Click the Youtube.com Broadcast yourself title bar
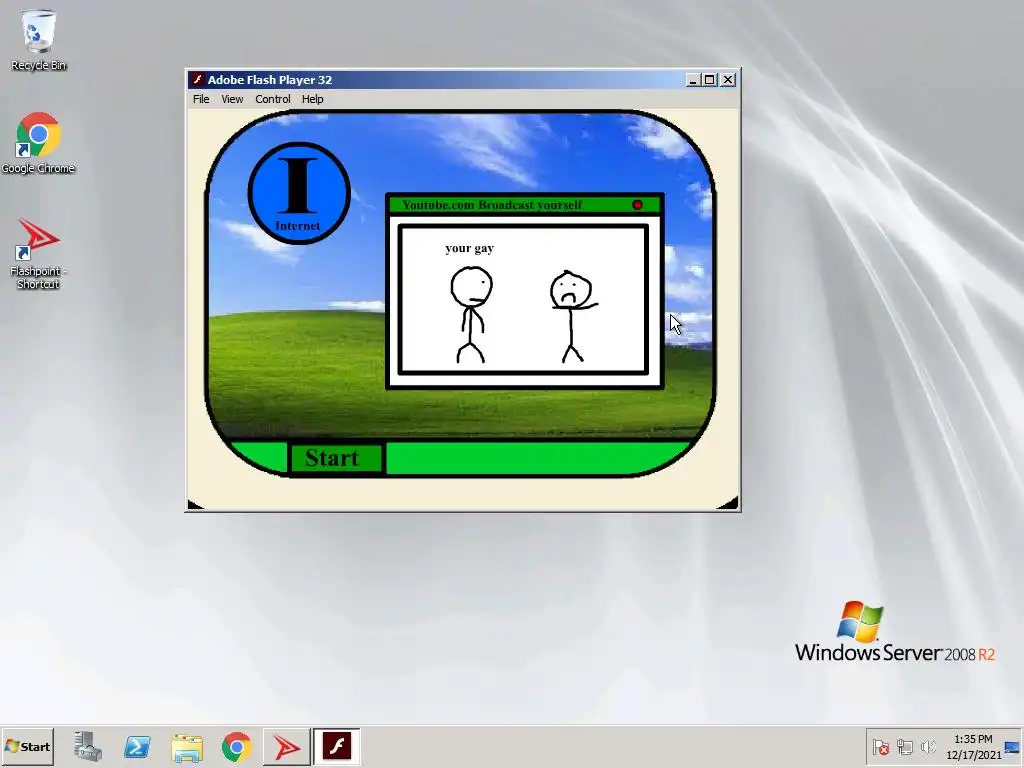The image size is (1024, 768). pos(524,205)
